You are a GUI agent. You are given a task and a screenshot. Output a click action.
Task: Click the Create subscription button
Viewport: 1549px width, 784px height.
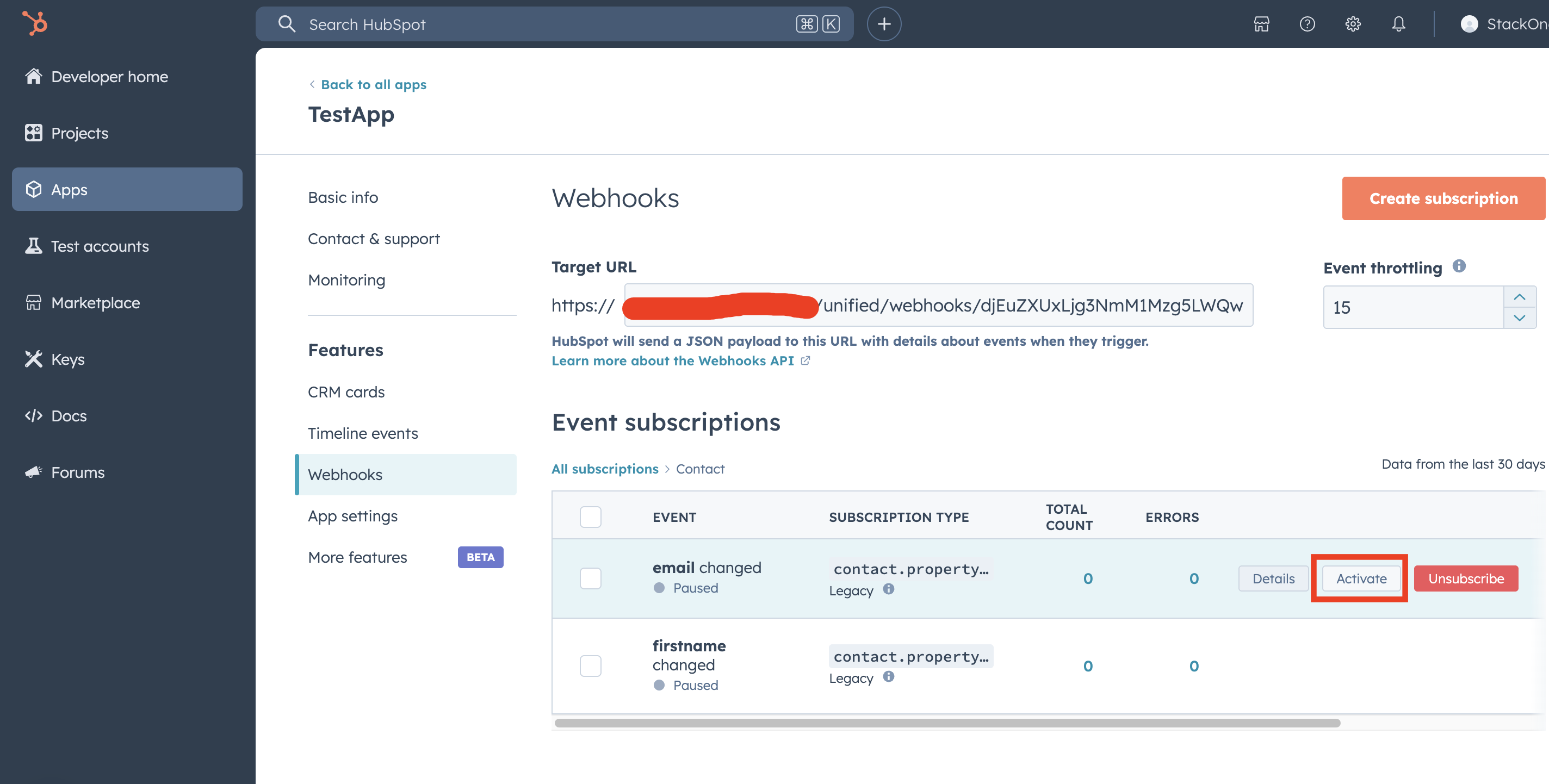[1442, 198]
